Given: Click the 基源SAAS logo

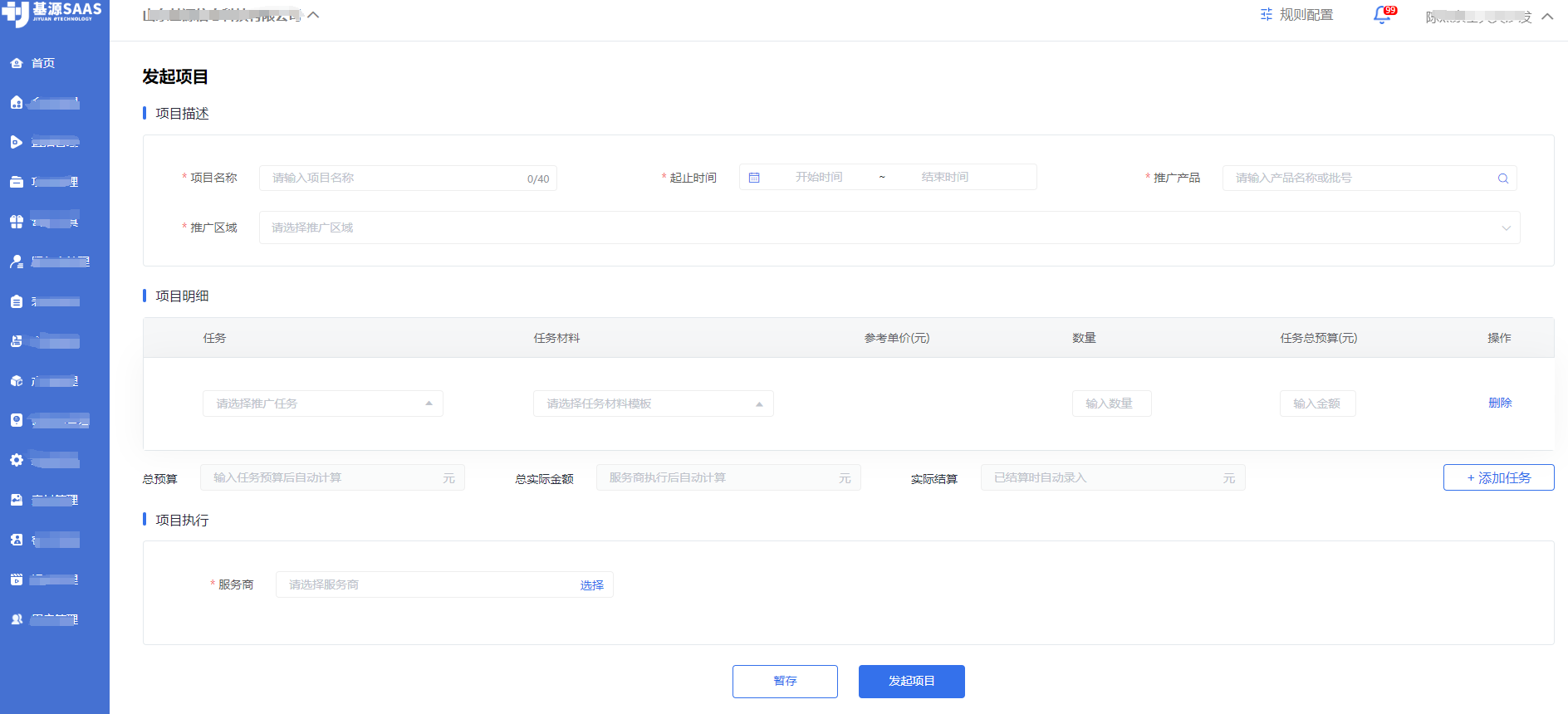Looking at the screenshot, I should pos(51,13).
